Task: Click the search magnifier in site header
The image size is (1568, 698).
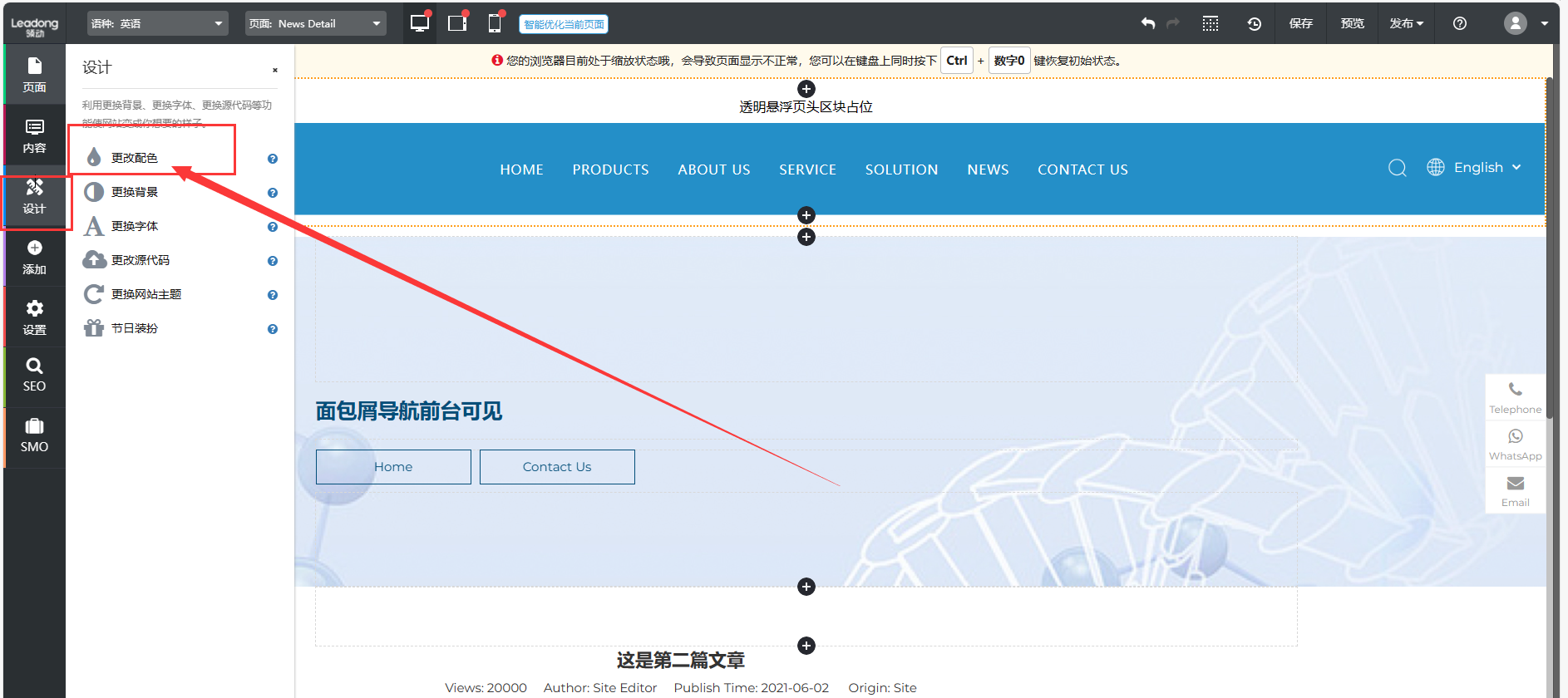Action: [x=1397, y=168]
